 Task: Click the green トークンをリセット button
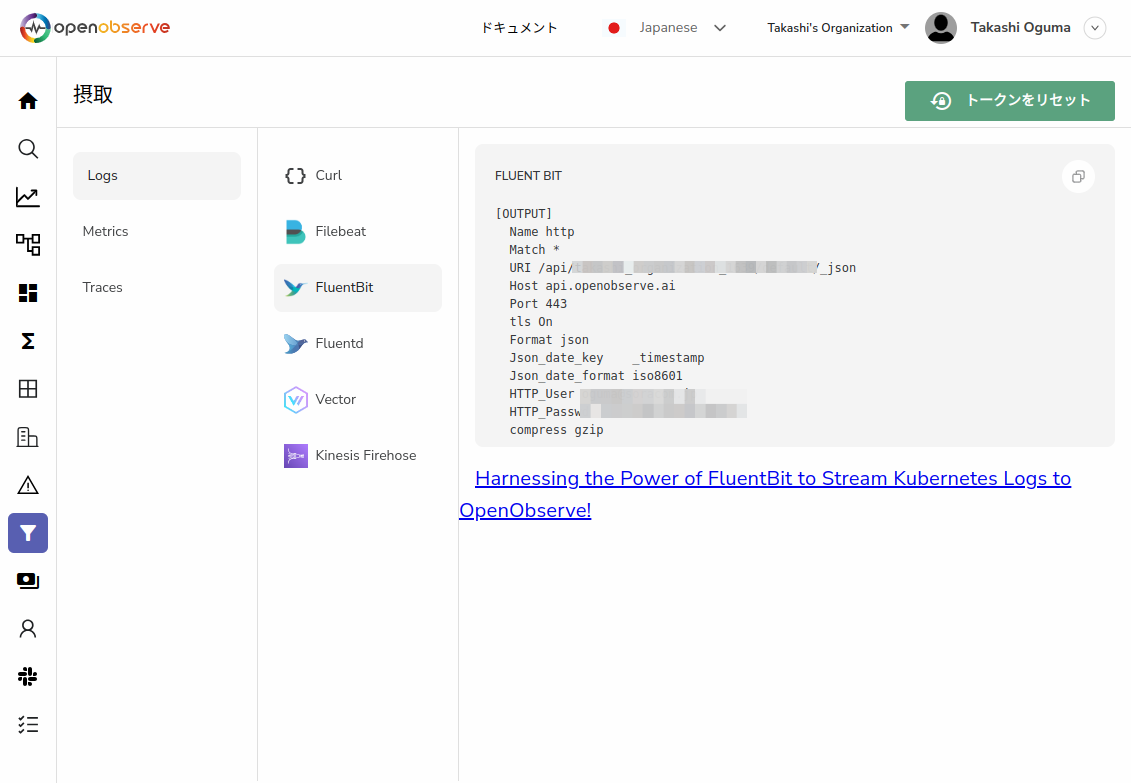tap(1010, 101)
